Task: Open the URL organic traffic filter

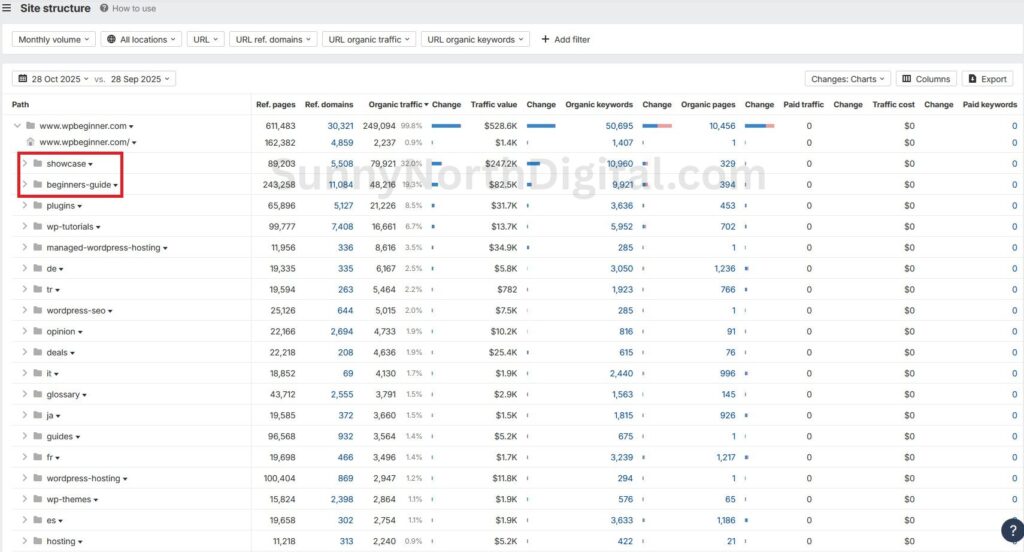Action: click(x=369, y=39)
